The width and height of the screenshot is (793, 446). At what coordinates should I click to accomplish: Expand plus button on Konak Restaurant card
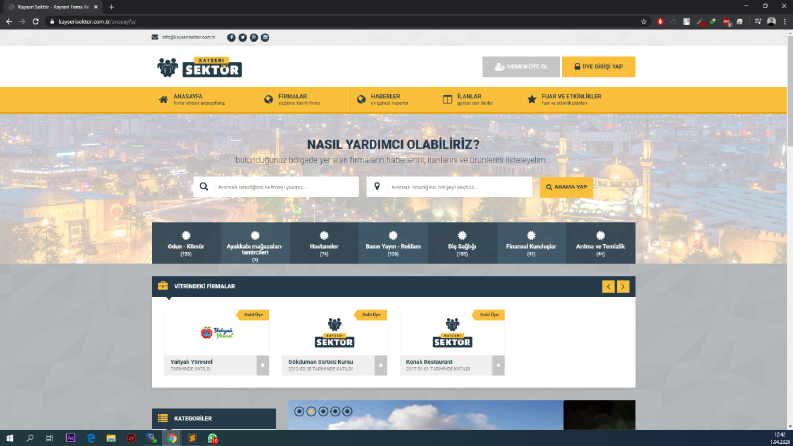point(498,365)
